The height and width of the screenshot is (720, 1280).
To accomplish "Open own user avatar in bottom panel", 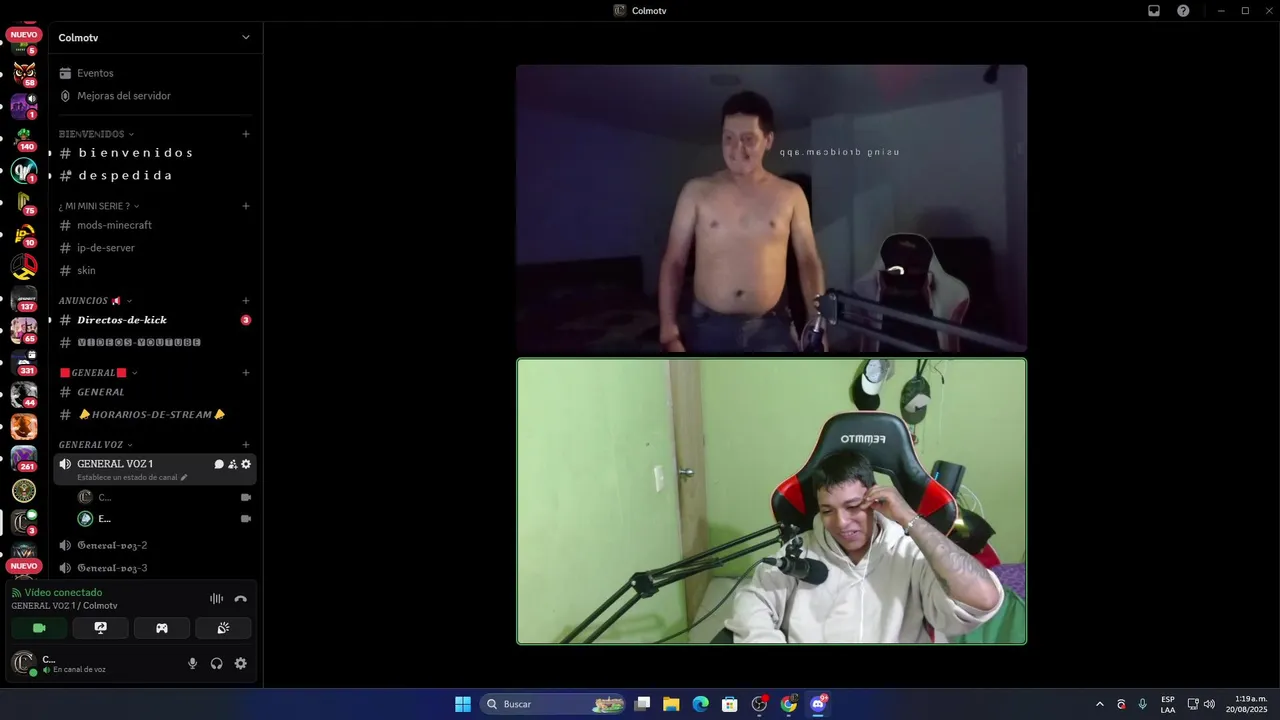I will click(23, 662).
